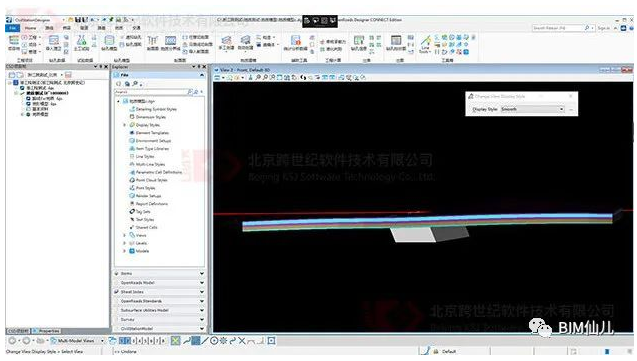Screen dimensions: 637x361
Task: Expand the Views tree node
Action: [124, 236]
